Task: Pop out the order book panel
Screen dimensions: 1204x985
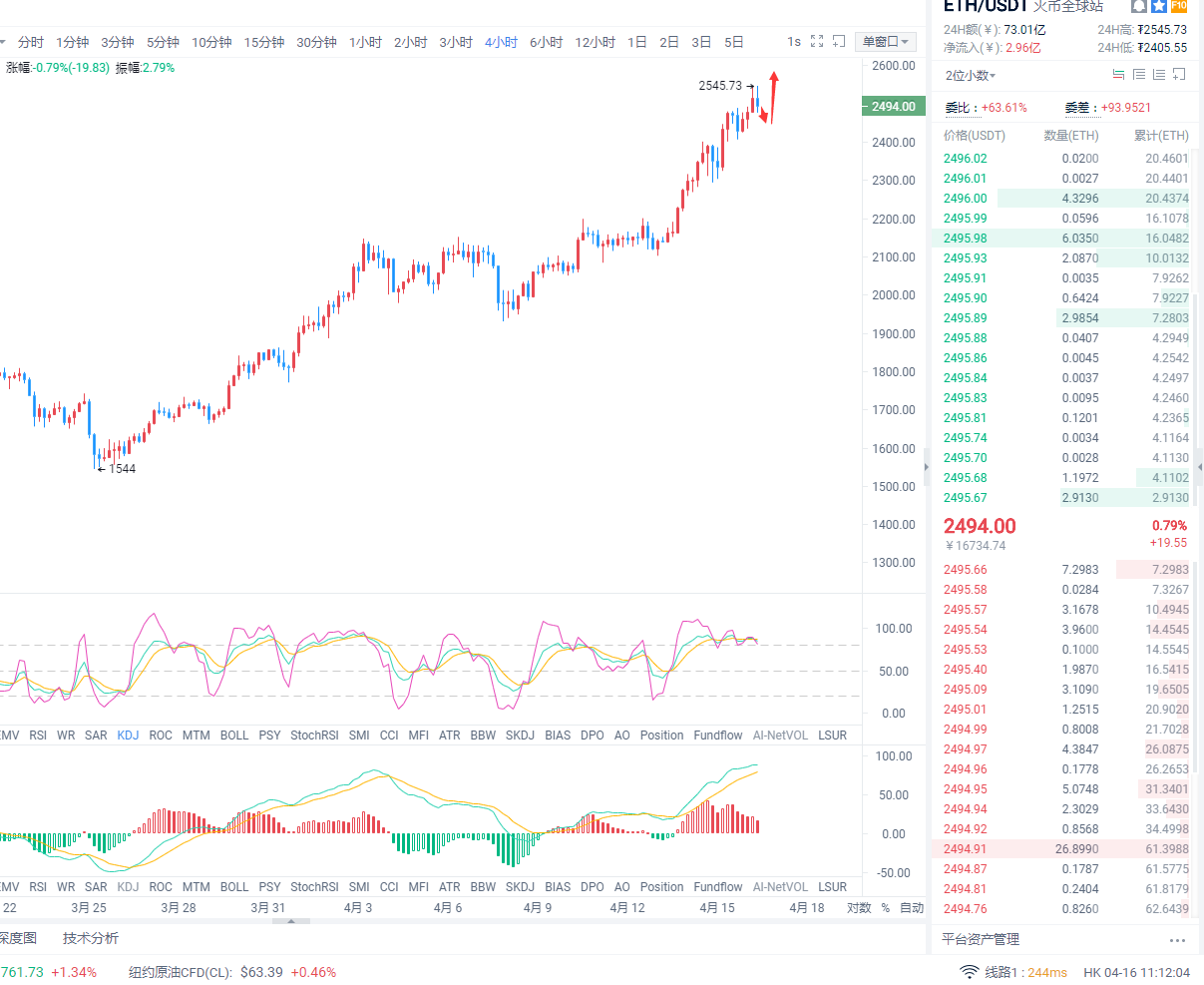Action: [x=1179, y=75]
